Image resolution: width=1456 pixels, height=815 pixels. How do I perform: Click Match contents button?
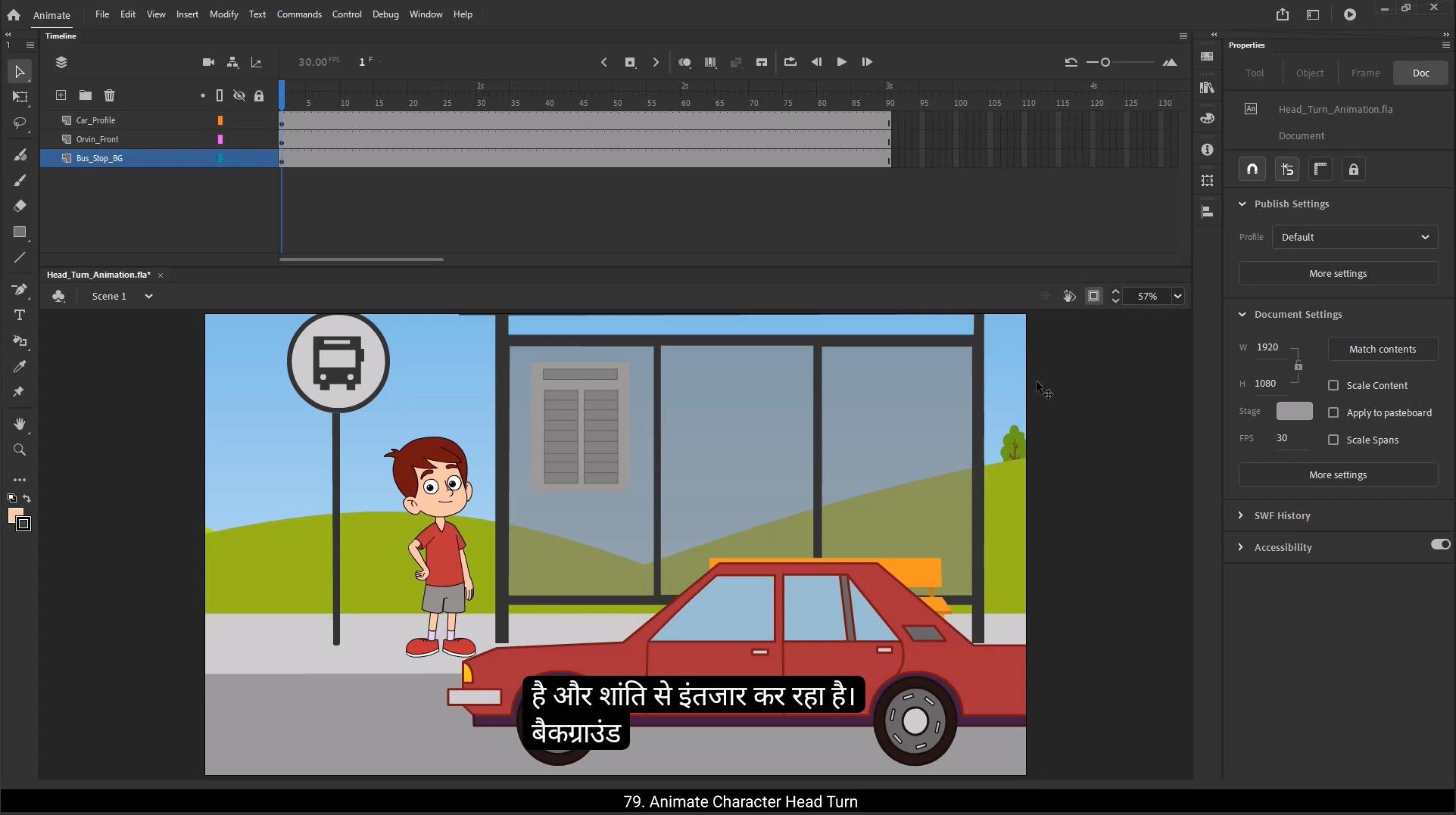click(x=1383, y=349)
